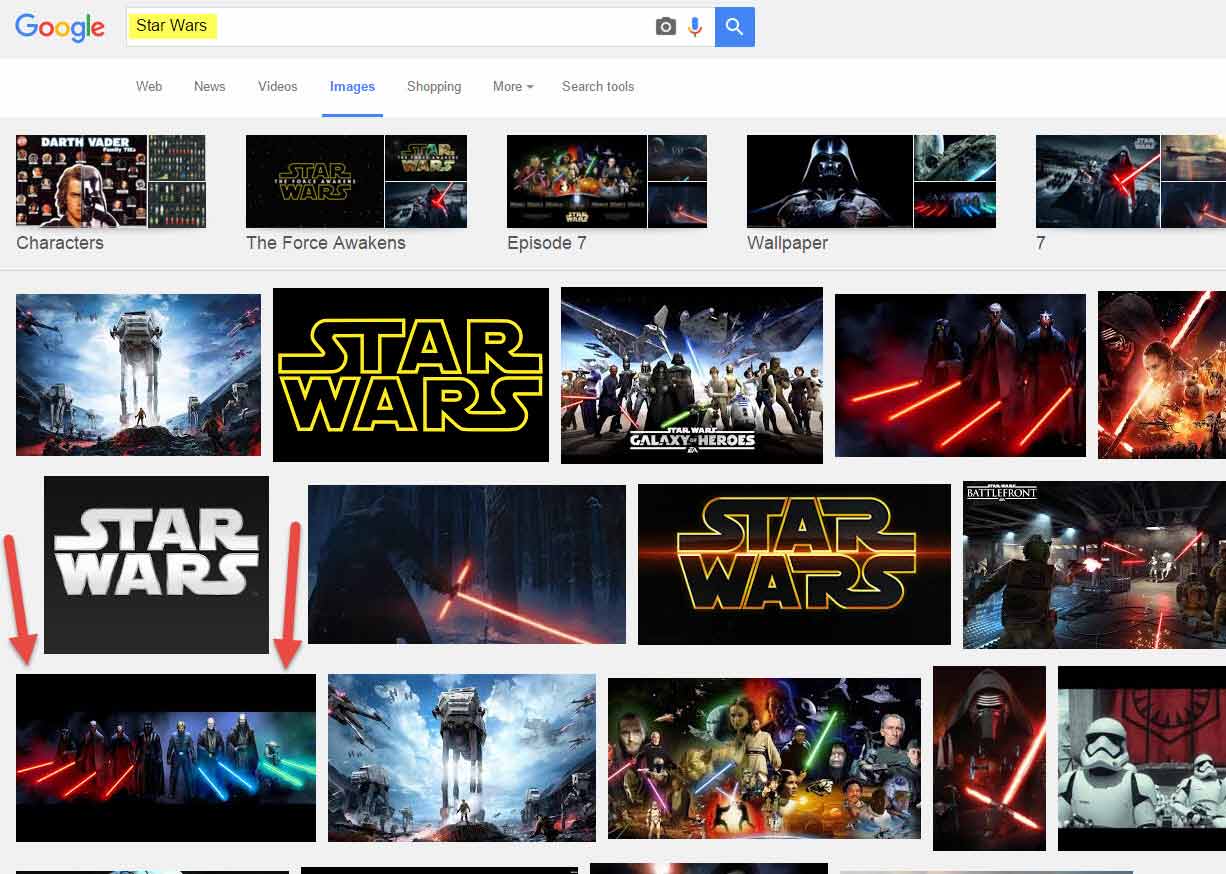This screenshot has width=1226, height=874.
Task: Open the Videos tab
Action: [277, 87]
